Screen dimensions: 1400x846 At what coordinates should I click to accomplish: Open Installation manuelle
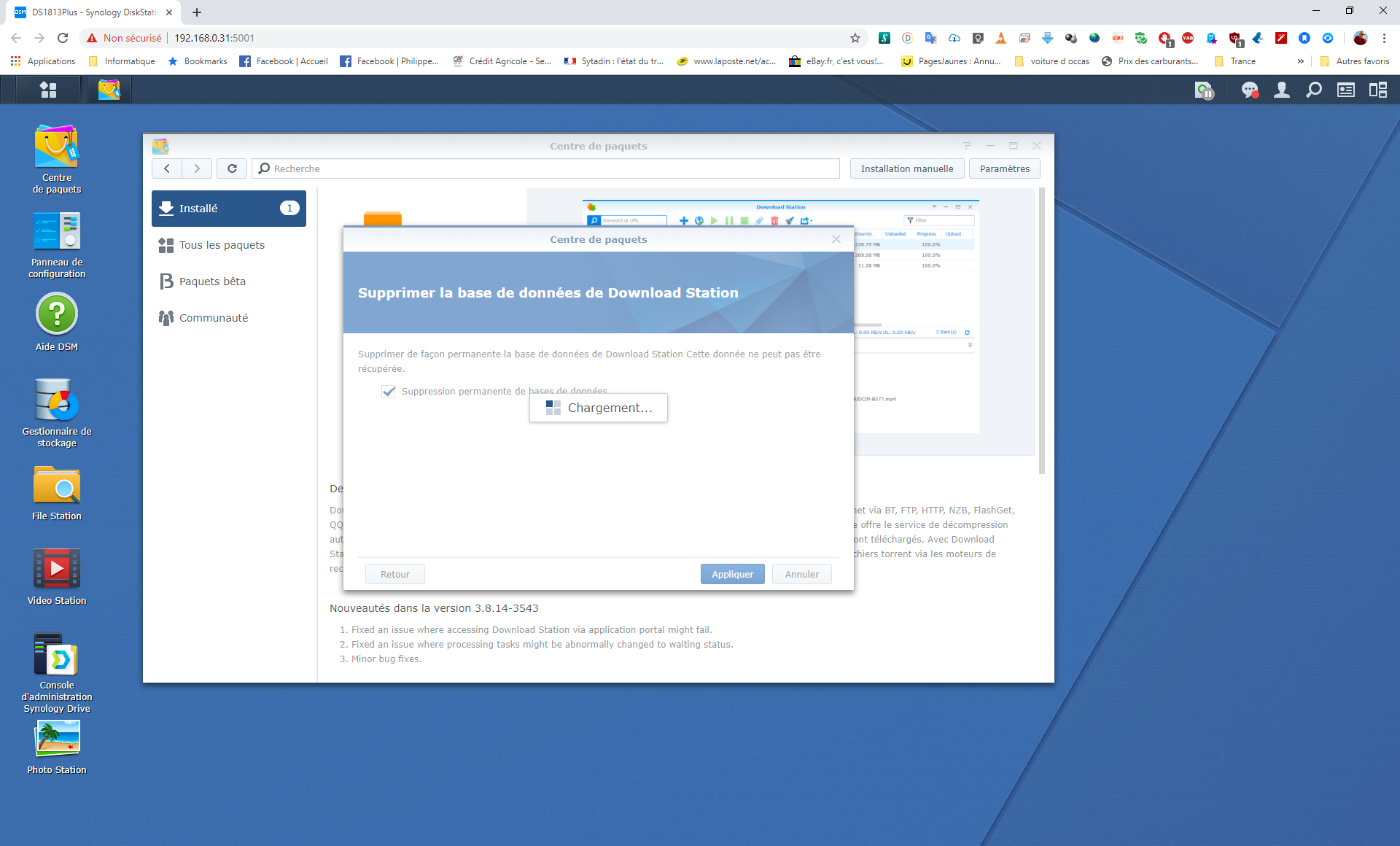(906, 168)
